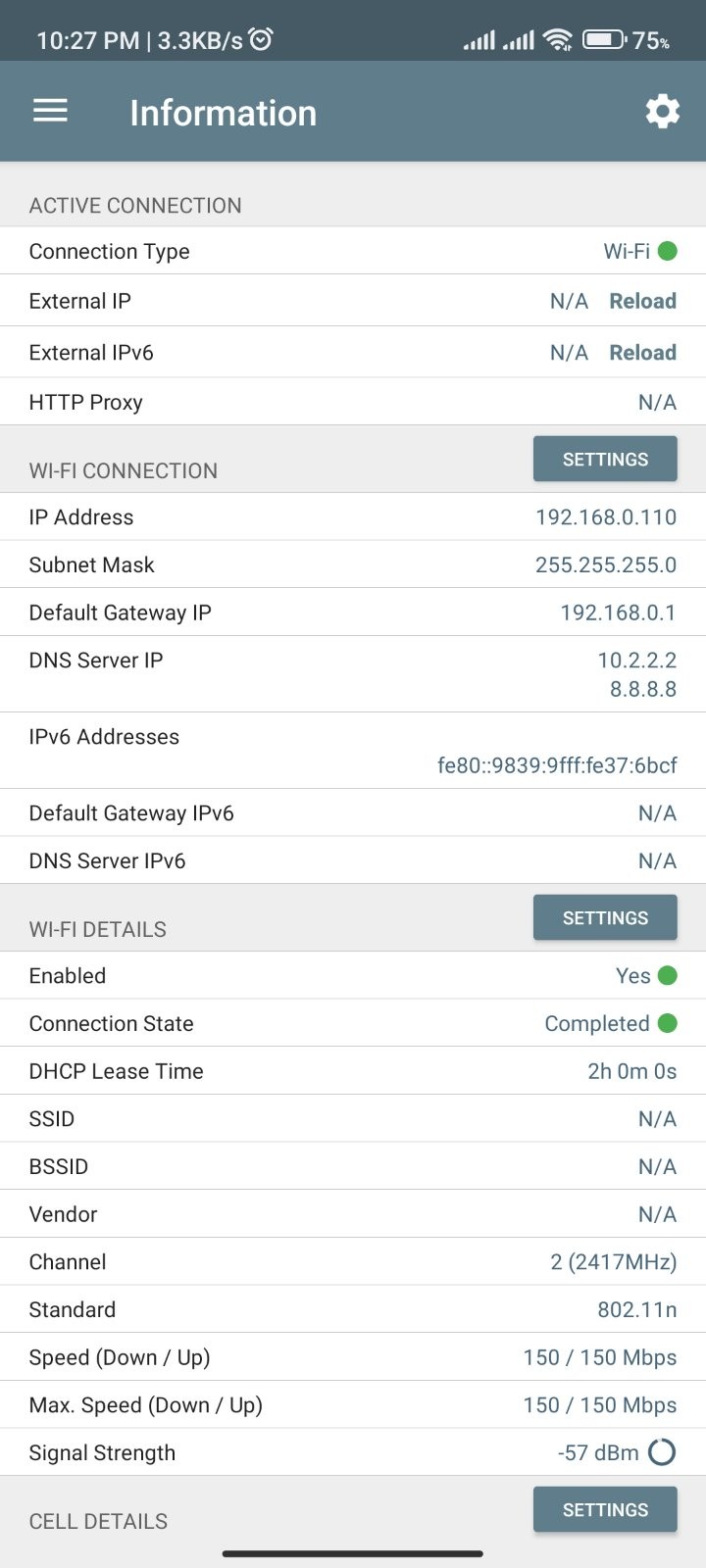Reload the External IPv6 value
The image size is (706, 1568).
643,352
